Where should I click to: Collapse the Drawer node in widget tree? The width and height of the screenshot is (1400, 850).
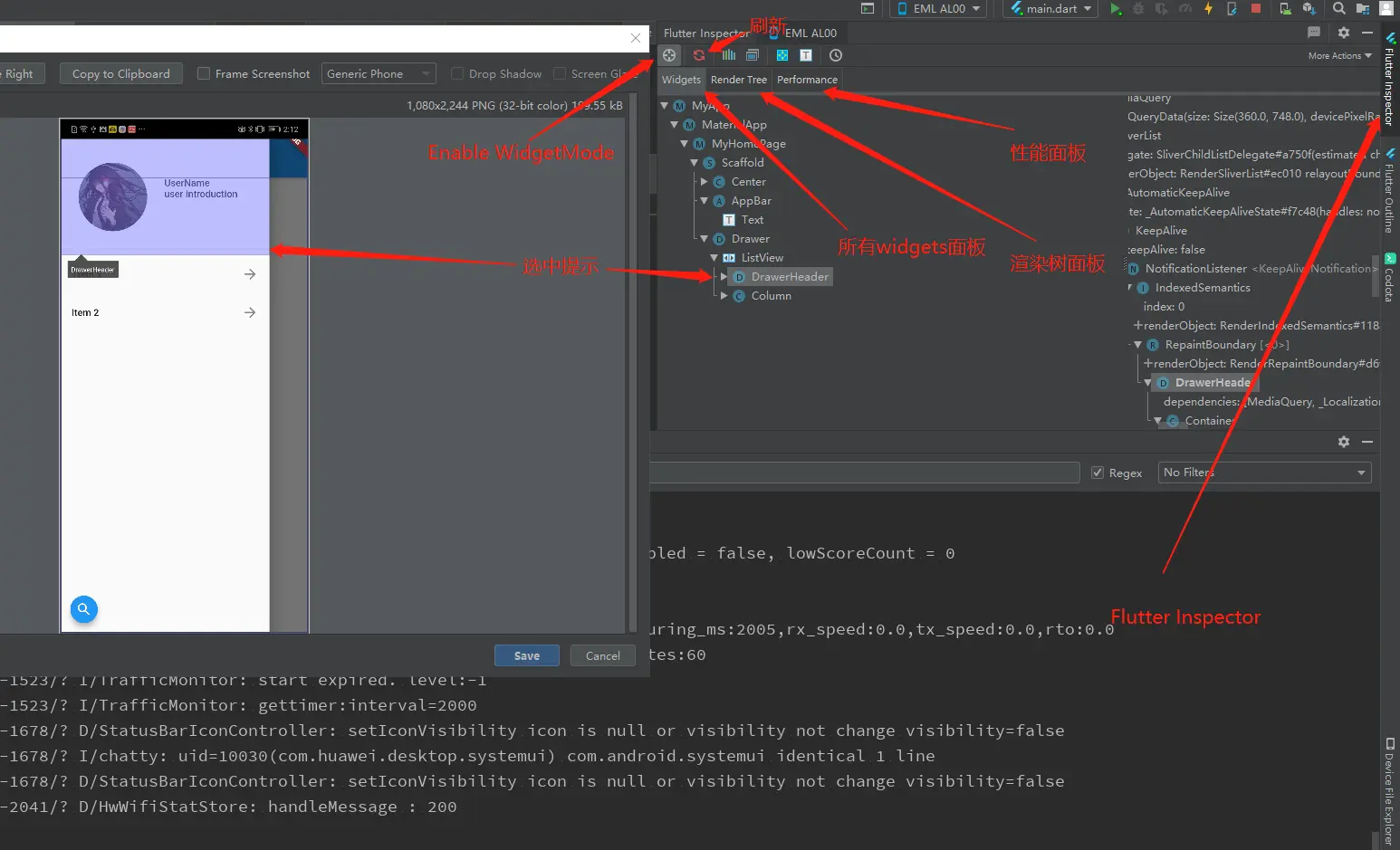[x=705, y=239]
